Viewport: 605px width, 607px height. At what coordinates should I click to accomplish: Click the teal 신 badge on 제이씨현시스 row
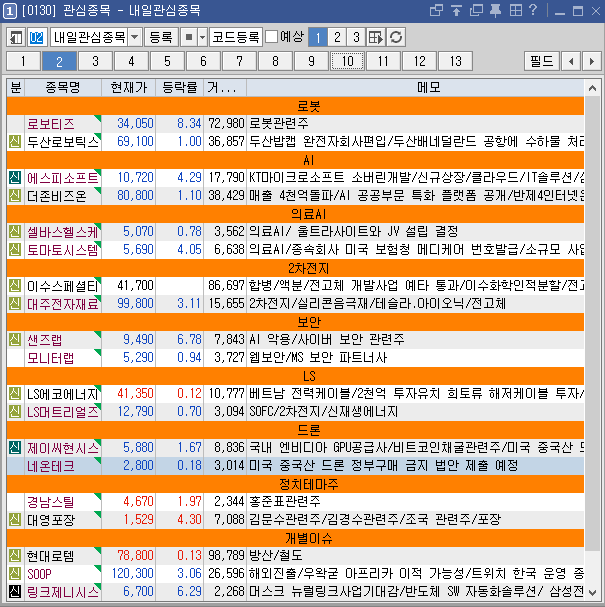pos(15,448)
